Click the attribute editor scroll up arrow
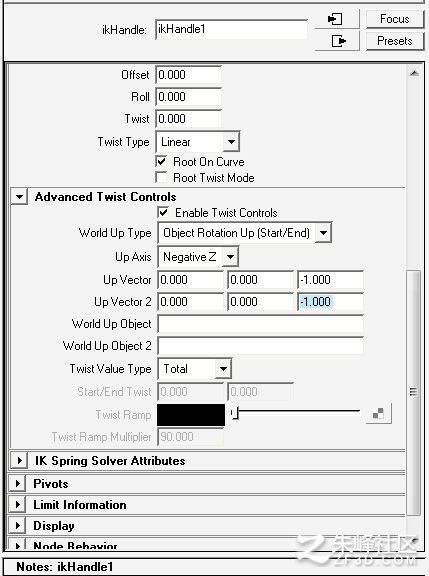This screenshot has width=429, height=576. [414, 74]
